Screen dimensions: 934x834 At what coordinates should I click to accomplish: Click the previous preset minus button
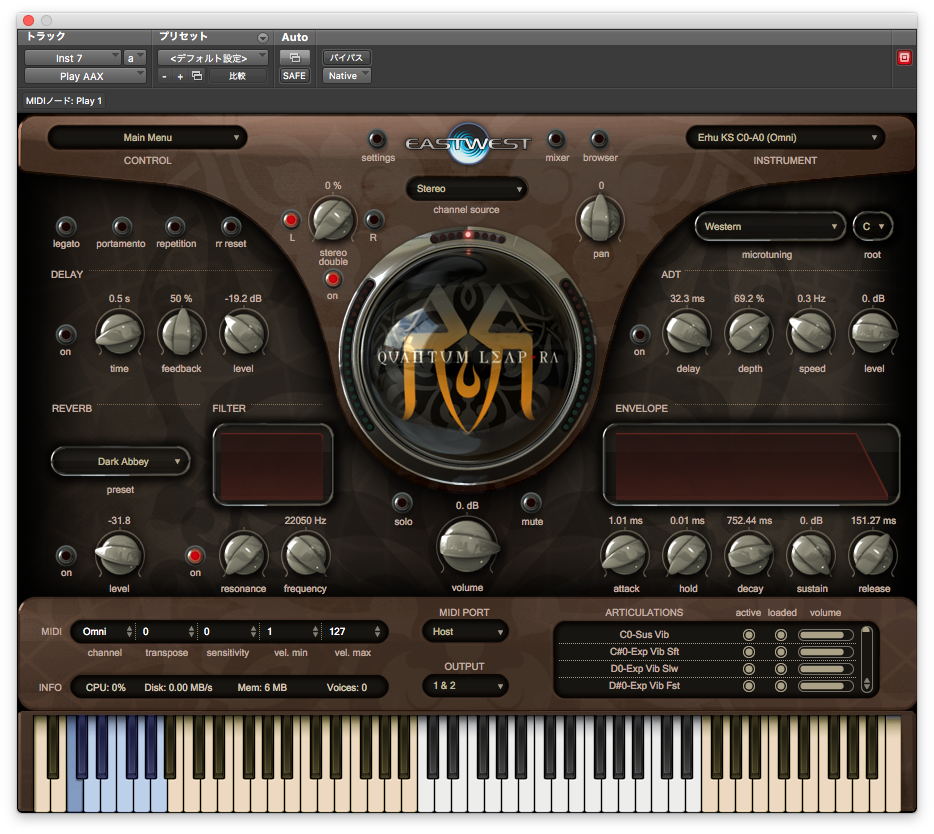pos(164,76)
